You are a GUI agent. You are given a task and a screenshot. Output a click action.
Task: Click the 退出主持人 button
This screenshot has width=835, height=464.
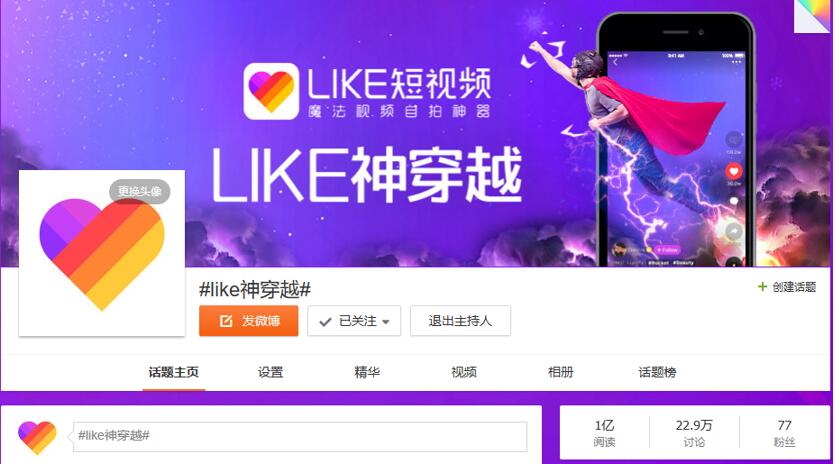(x=460, y=321)
